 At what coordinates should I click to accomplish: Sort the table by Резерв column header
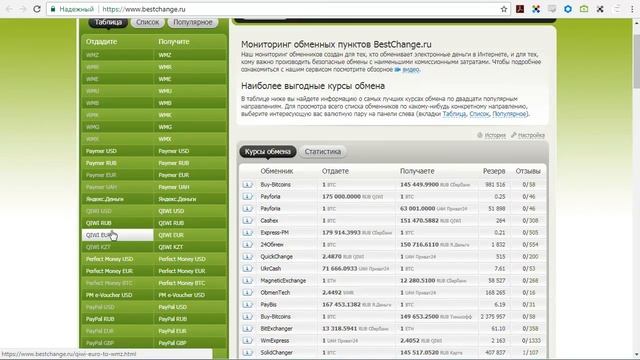click(494, 171)
